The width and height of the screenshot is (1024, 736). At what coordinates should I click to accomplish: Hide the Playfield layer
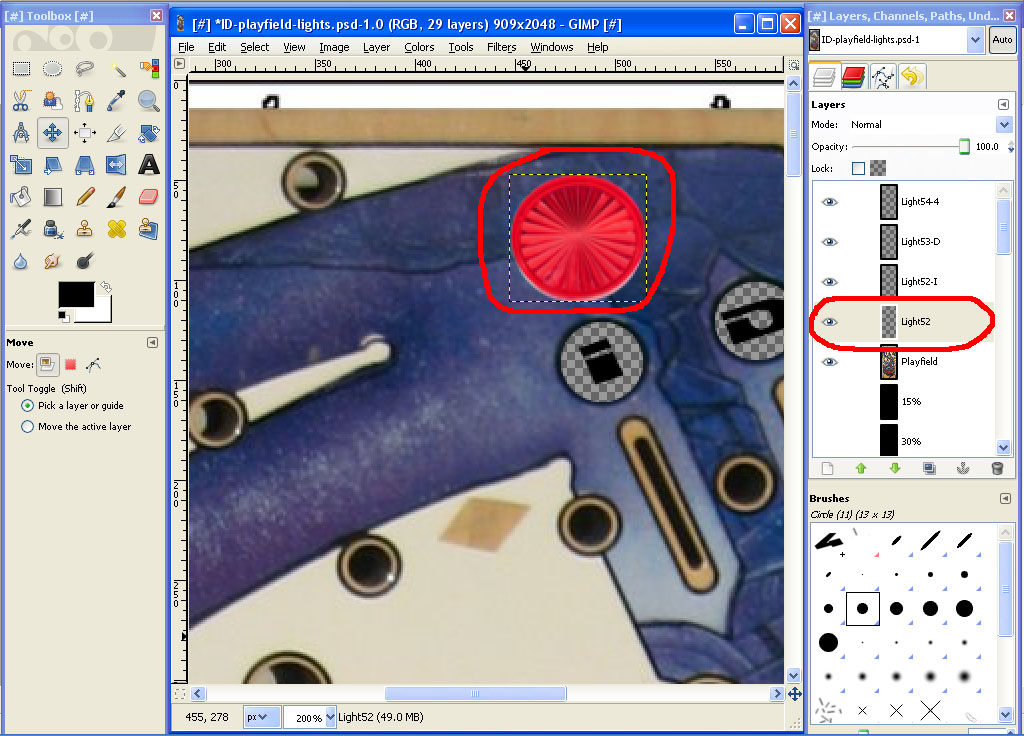pyautogui.click(x=829, y=362)
